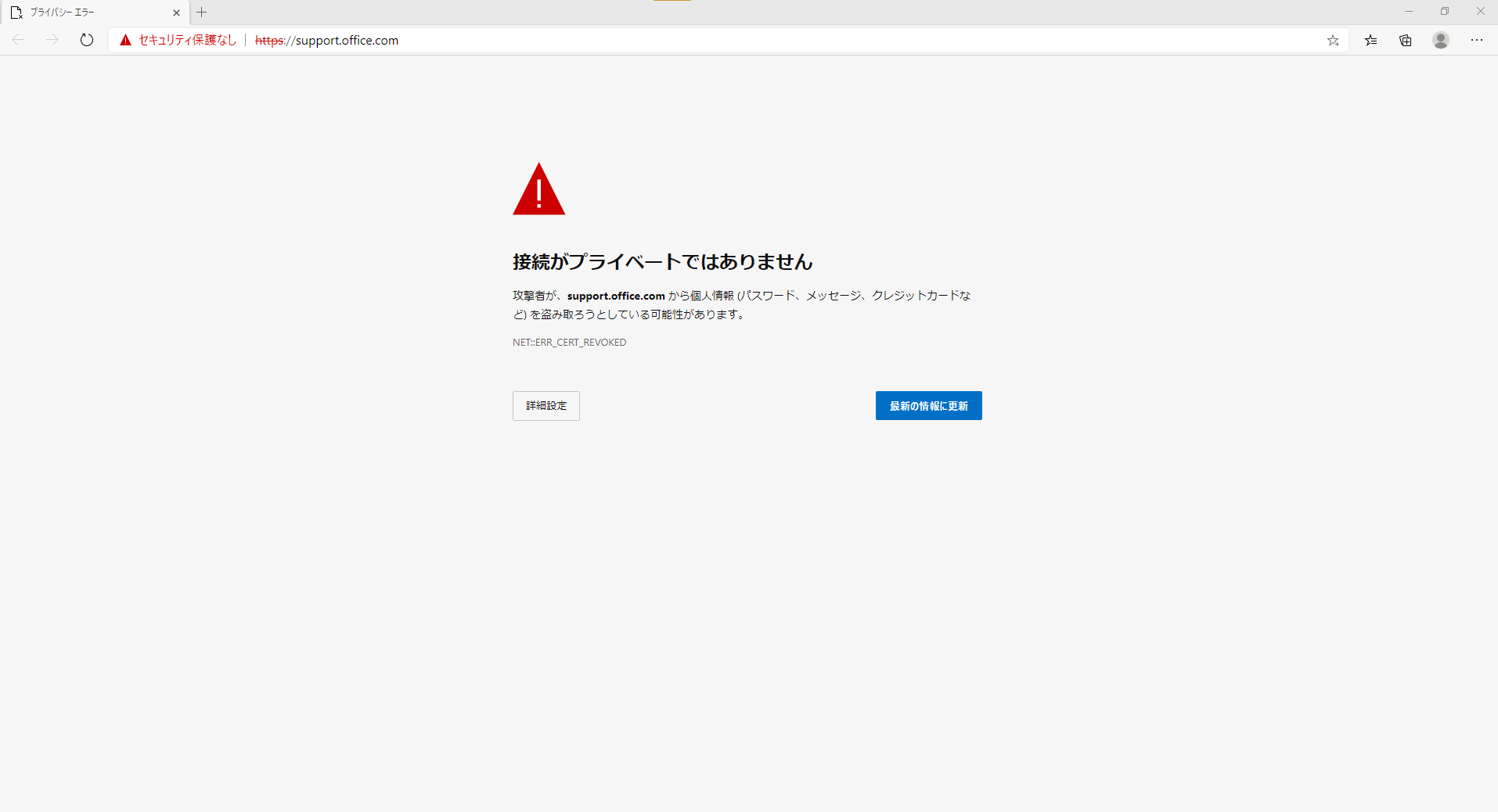
Task: Click the back navigation arrow
Action: pyautogui.click(x=19, y=40)
